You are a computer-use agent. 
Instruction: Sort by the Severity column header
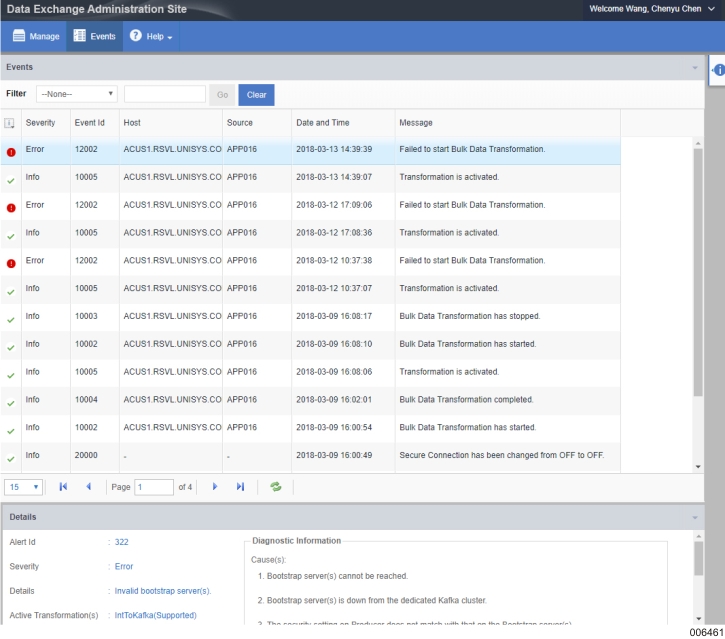(40, 123)
